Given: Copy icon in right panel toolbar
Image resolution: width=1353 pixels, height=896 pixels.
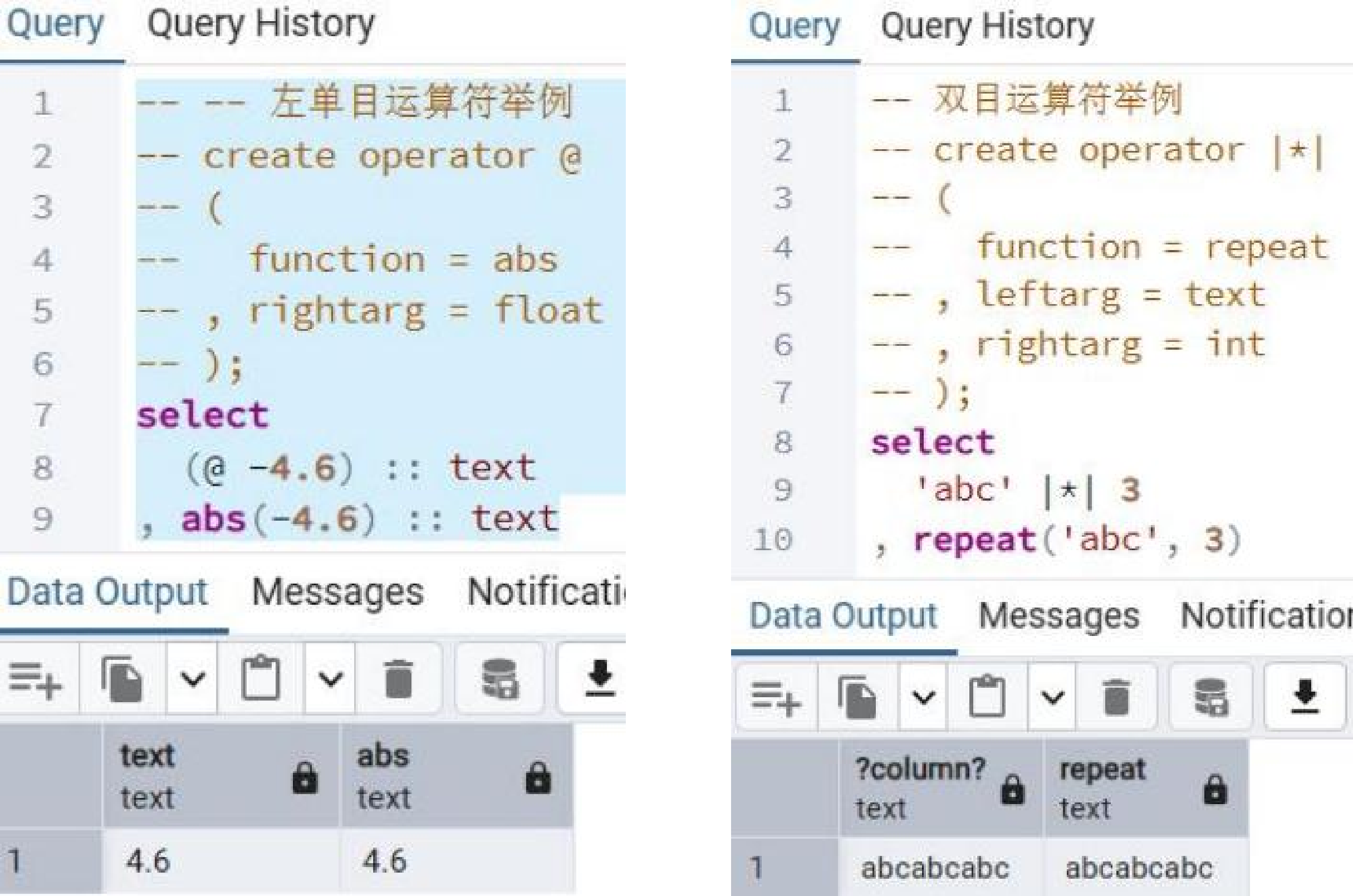Looking at the screenshot, I should (858, 697).
